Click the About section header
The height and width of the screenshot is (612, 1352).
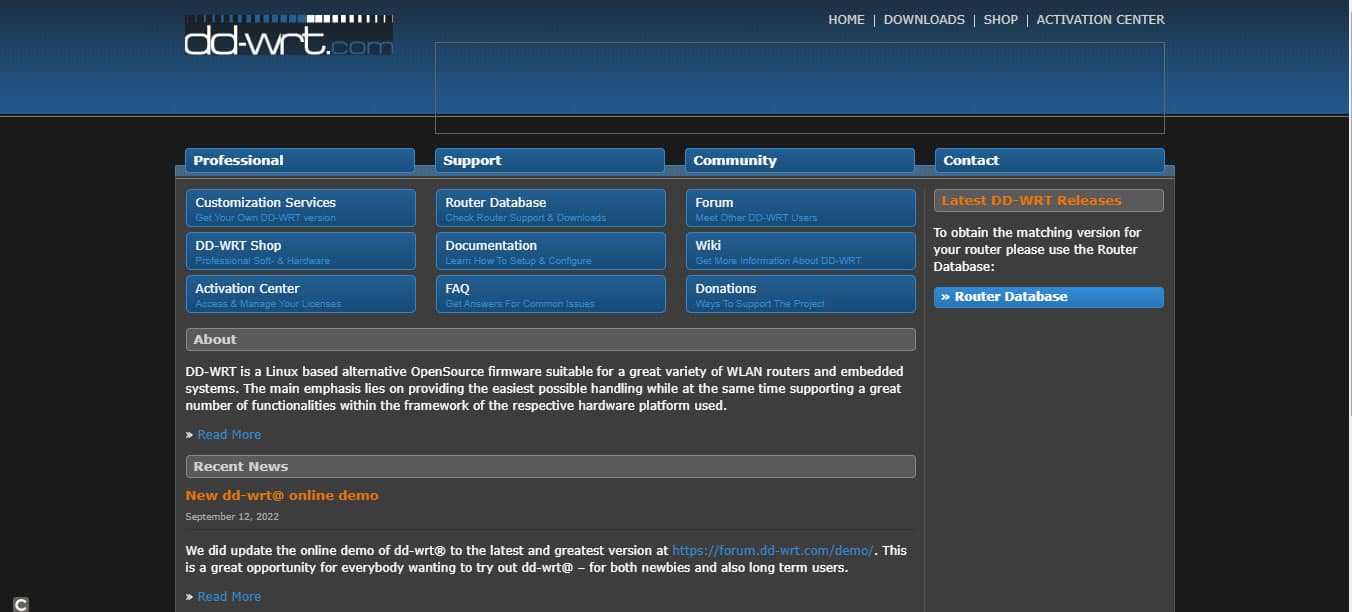[551, 340]
